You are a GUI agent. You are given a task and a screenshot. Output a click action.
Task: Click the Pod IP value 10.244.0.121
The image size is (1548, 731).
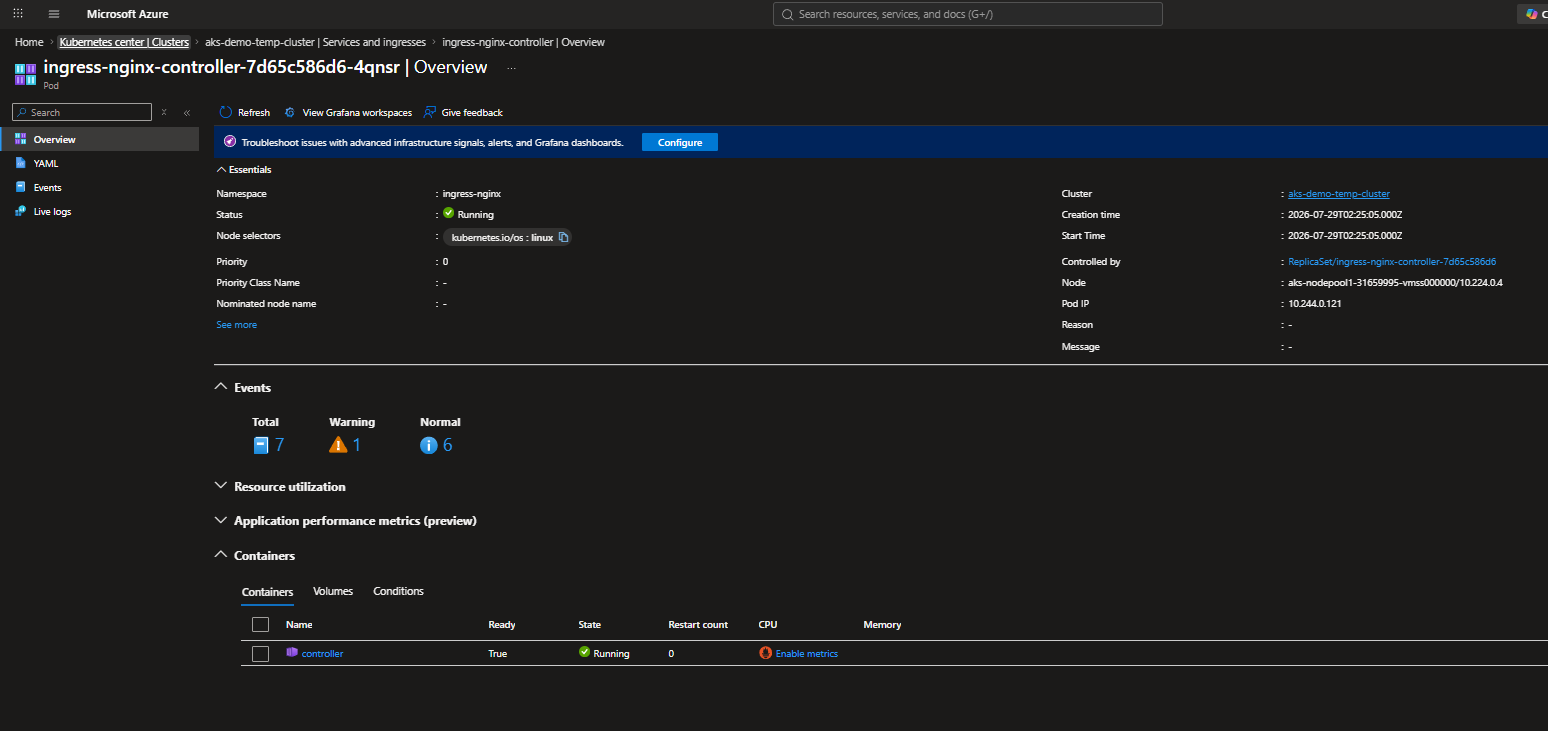coord(1315,304)
